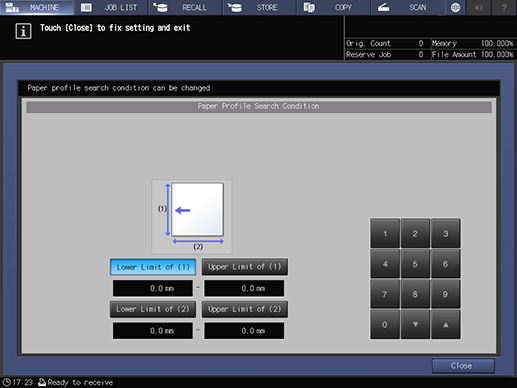Open the globe language icon
This screenshot has height=388, width=517.
455,7
